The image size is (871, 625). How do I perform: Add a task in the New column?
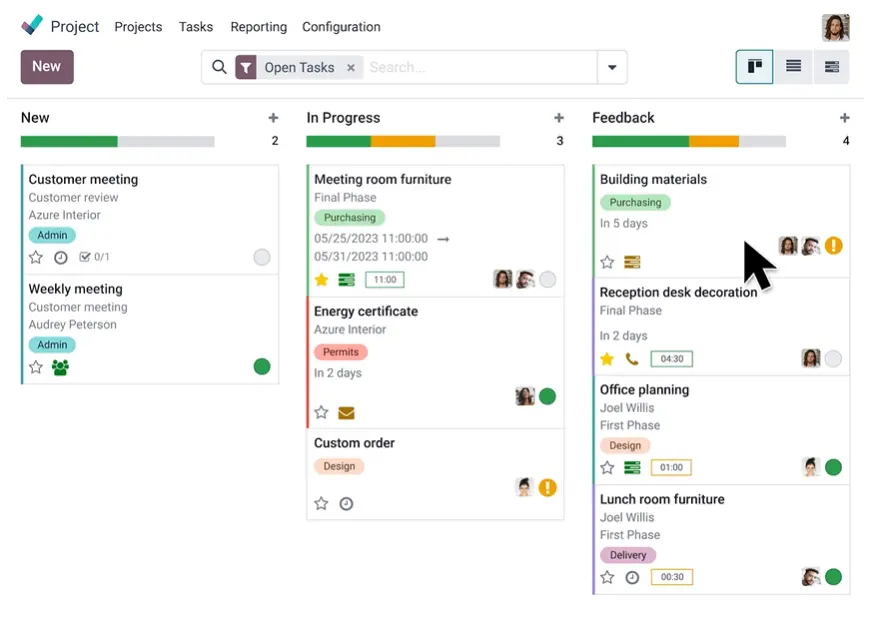point(273,118)
